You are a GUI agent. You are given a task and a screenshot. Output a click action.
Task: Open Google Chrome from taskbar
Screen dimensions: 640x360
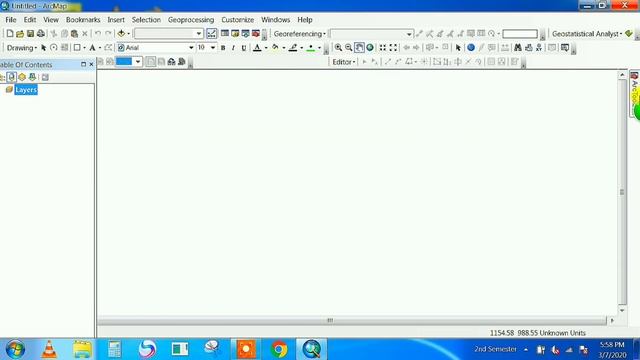(x=279, y=349)
